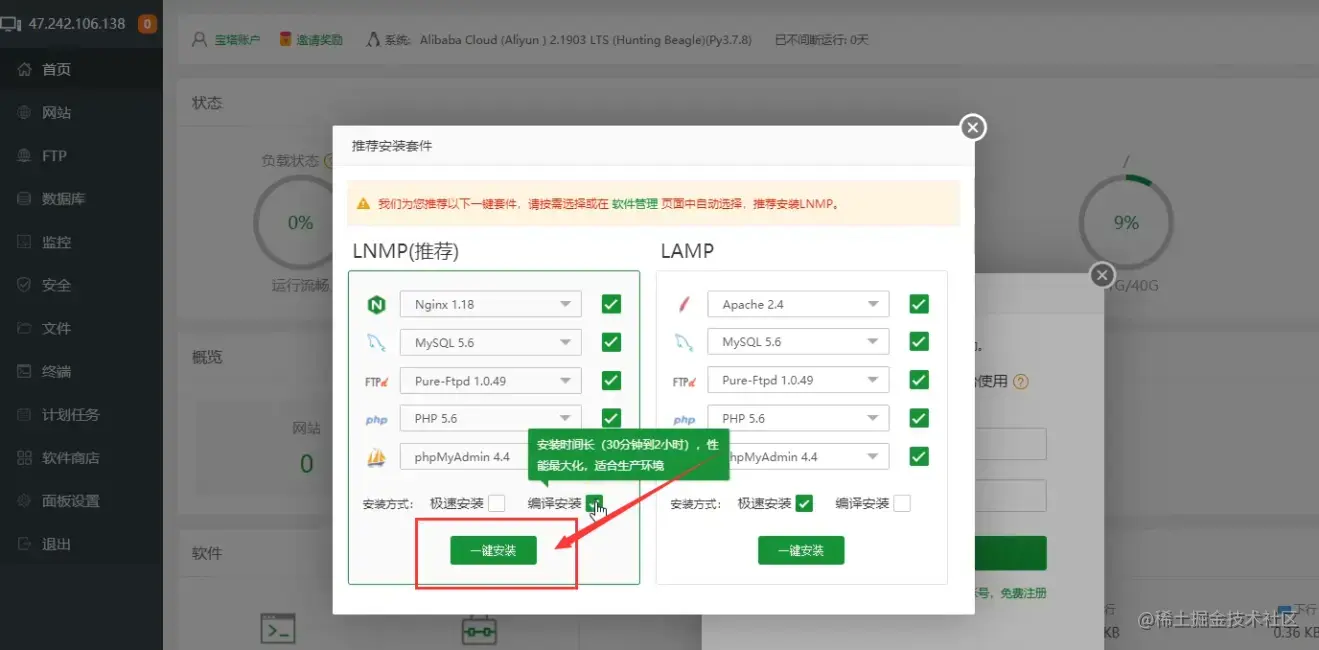Open LAMP Pure-Ftpd 1.0.49 dropdown
This screenshot has height=650, width=1319.
(x=798, y=380)
